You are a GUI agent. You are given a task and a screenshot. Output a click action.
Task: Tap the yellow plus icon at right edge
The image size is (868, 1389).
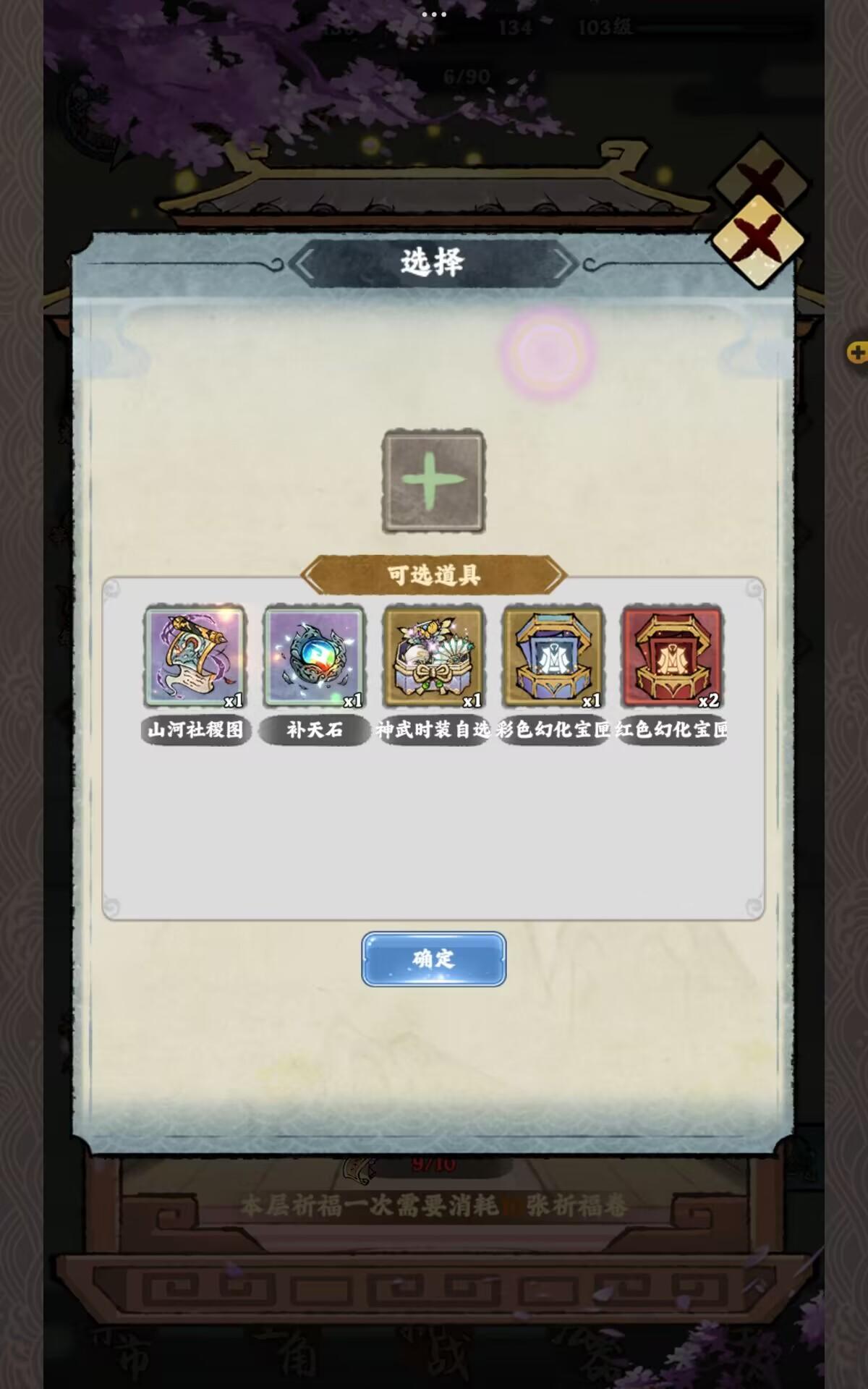click(x=857, y=352)
